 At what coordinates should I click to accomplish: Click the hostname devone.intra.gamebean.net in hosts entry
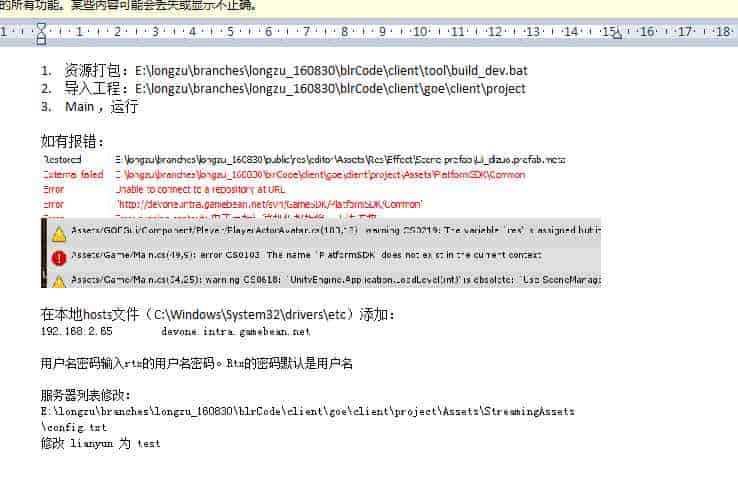pos(235,330)
